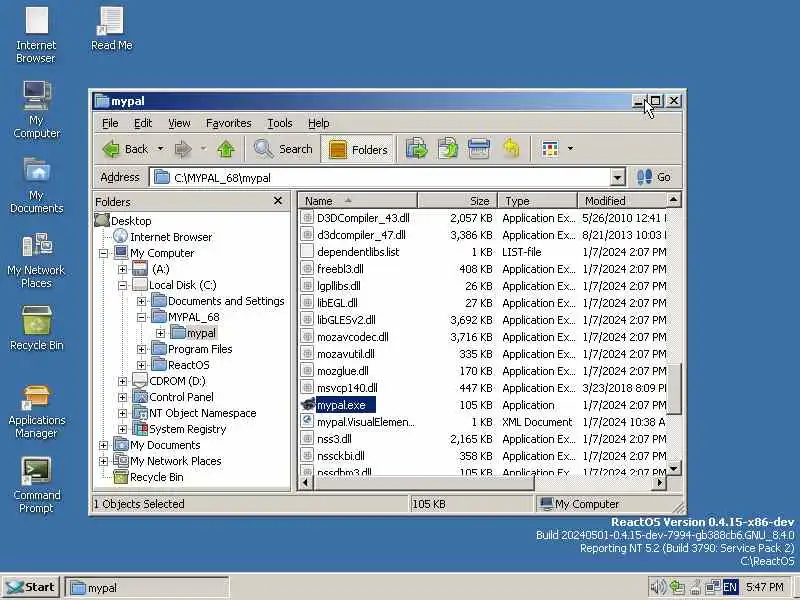Screen dimensions: 800x600
Task: Open the Help menu
Action: coord(318,123)
